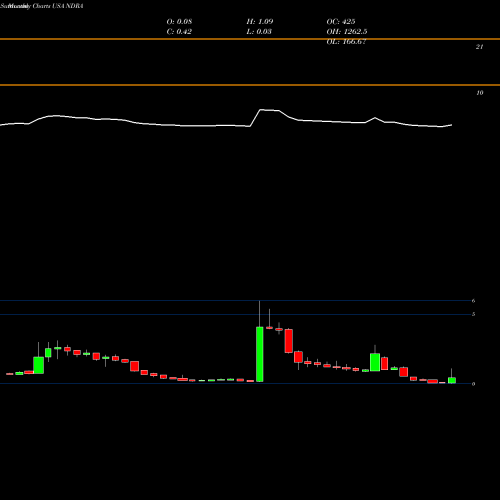Viewport: 500px width, 500px height.
Task: Click the '10' price axis label
Action: pos(480,93)
